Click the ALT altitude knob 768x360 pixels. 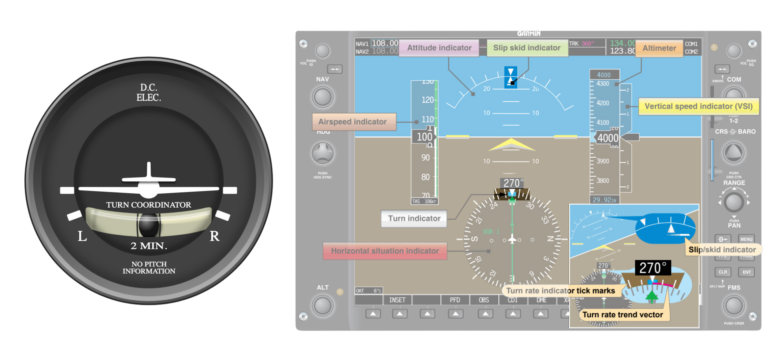[x=322, y=305]
